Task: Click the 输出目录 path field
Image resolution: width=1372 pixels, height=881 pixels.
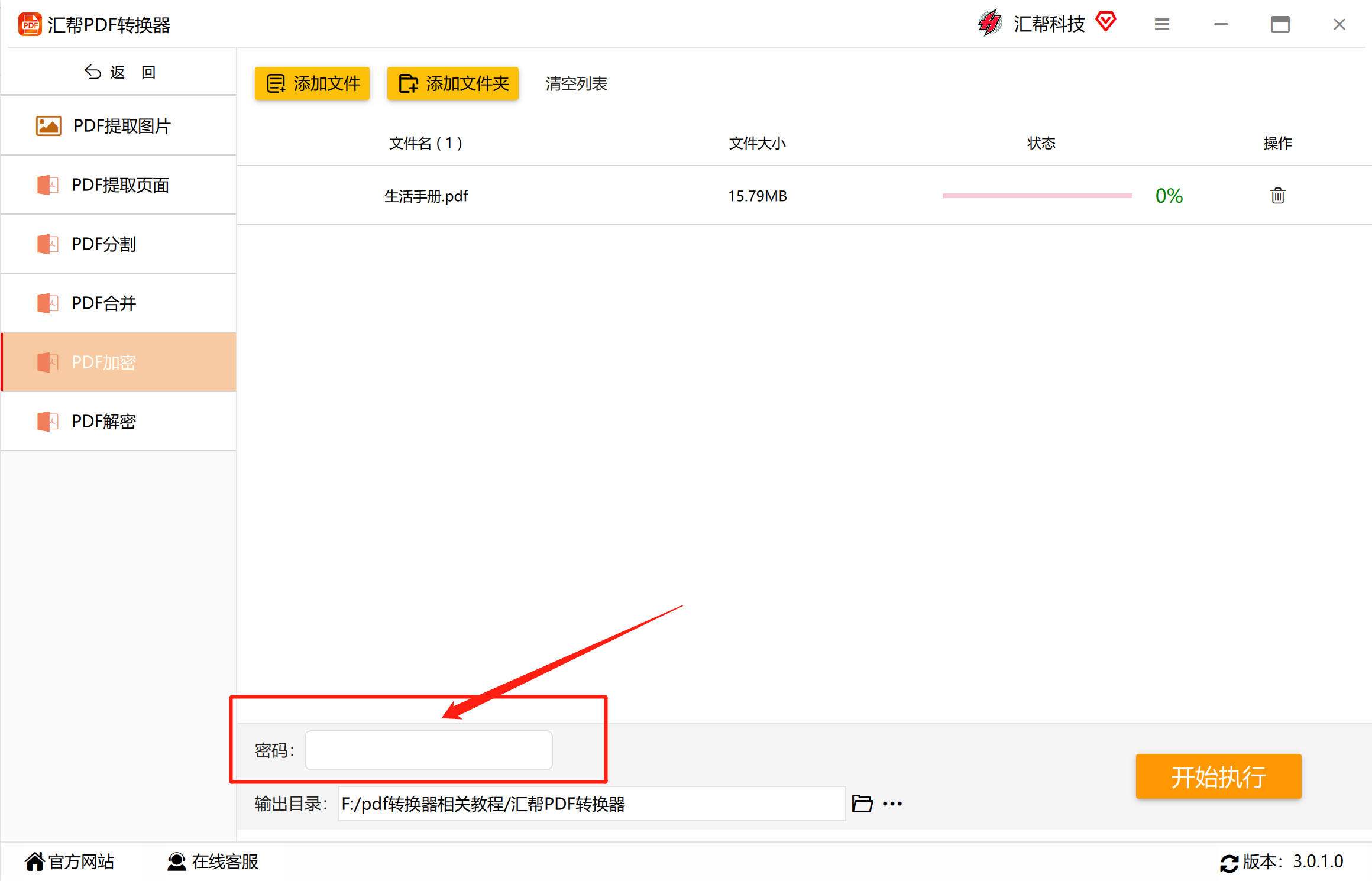Action: point(591,804)
